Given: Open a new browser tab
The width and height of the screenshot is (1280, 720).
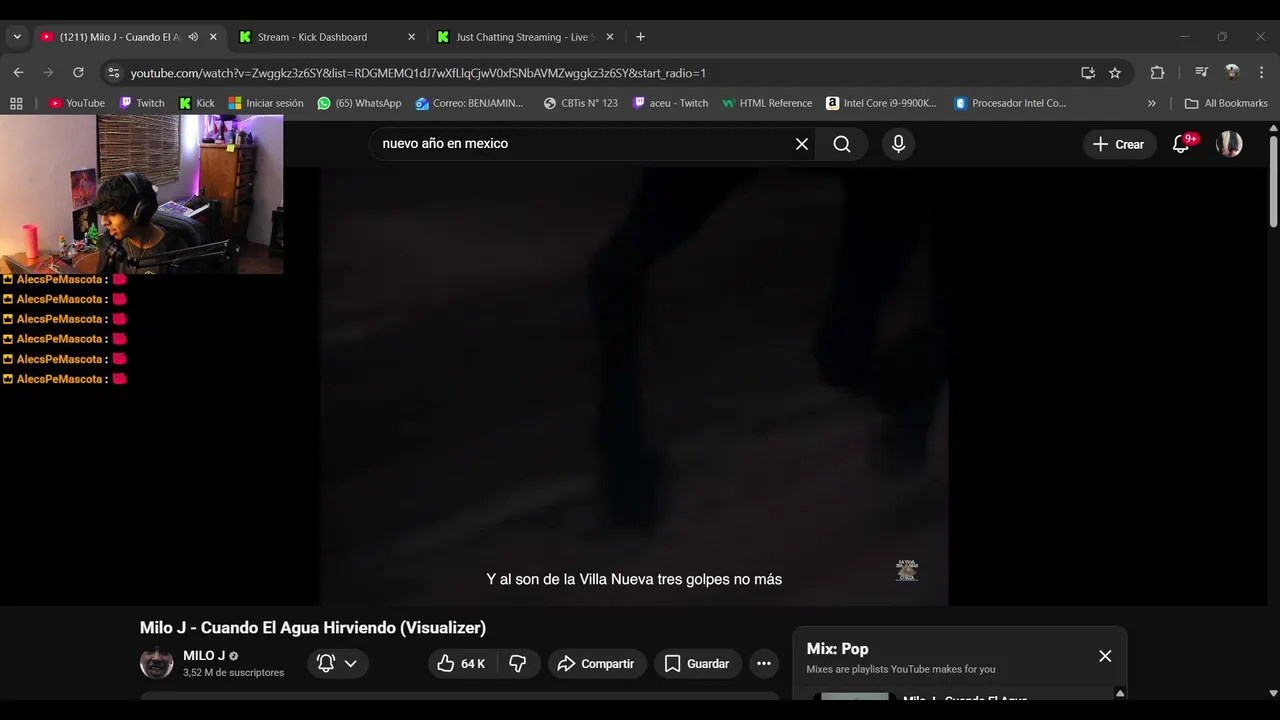Looking at the screenshot, I should pyautogui.click(x=640, y=37).
